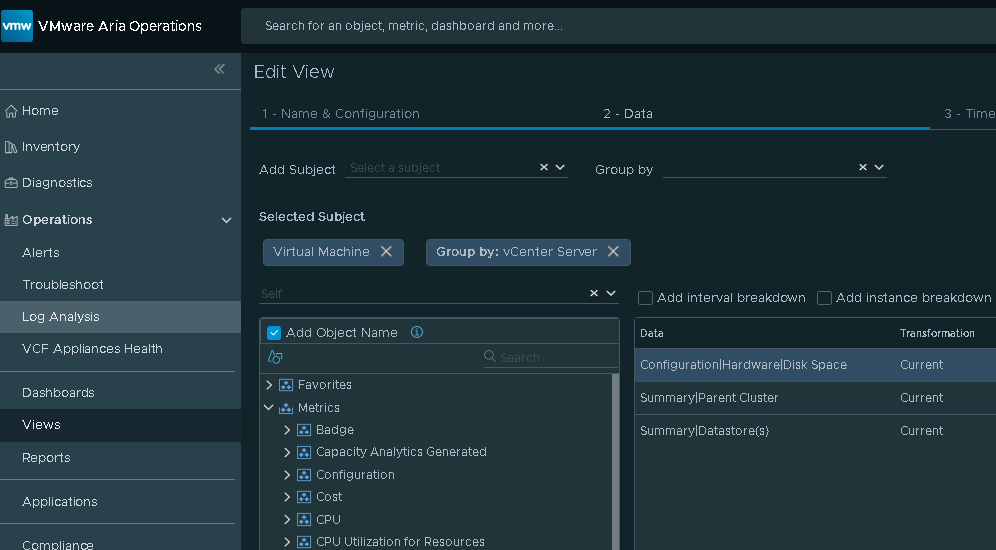
Task: Collapse the Metrics tree node
Action: tap(269, 408)
